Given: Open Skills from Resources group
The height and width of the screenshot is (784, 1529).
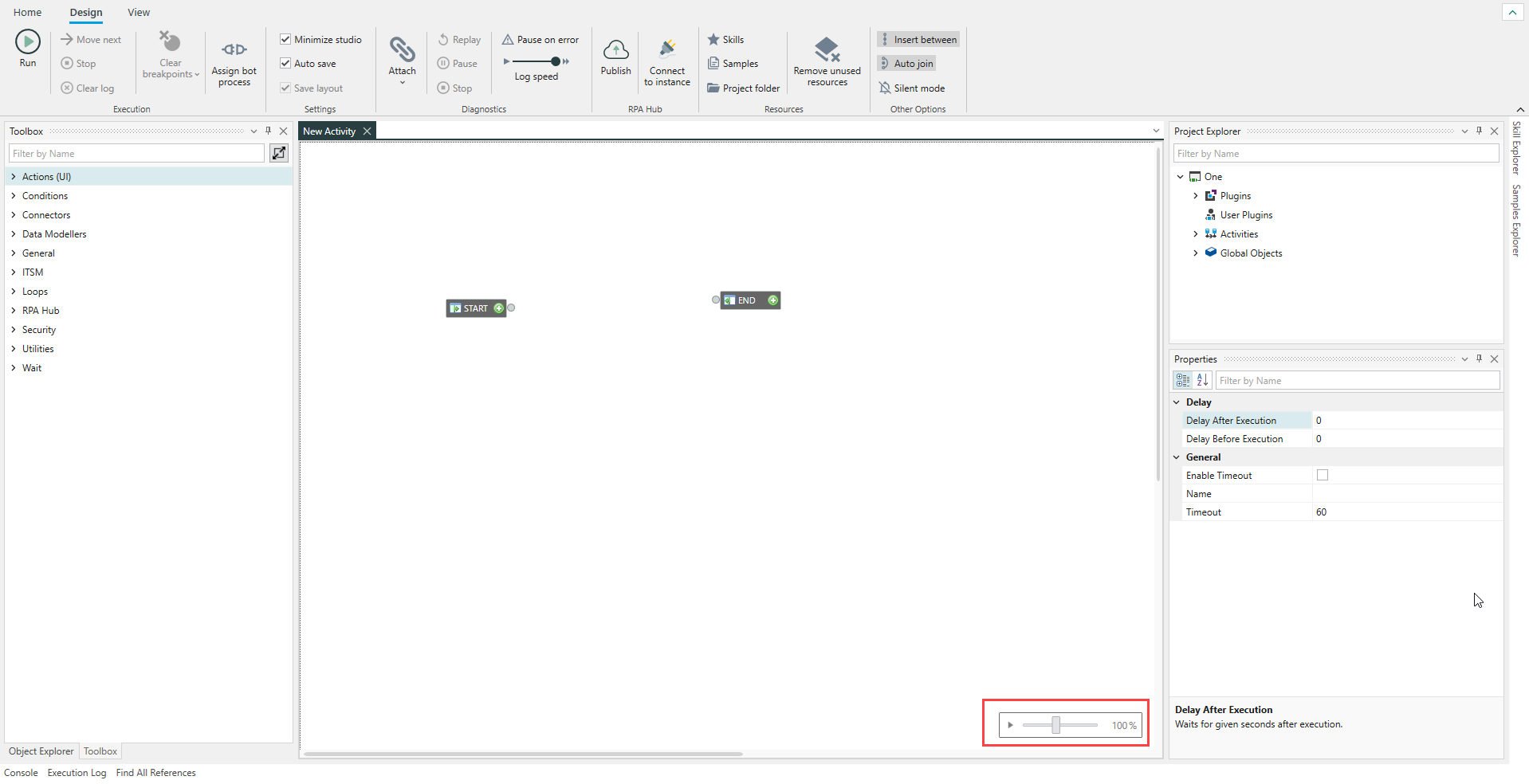Looking at the screenshot, I should (x=725, y=40).
